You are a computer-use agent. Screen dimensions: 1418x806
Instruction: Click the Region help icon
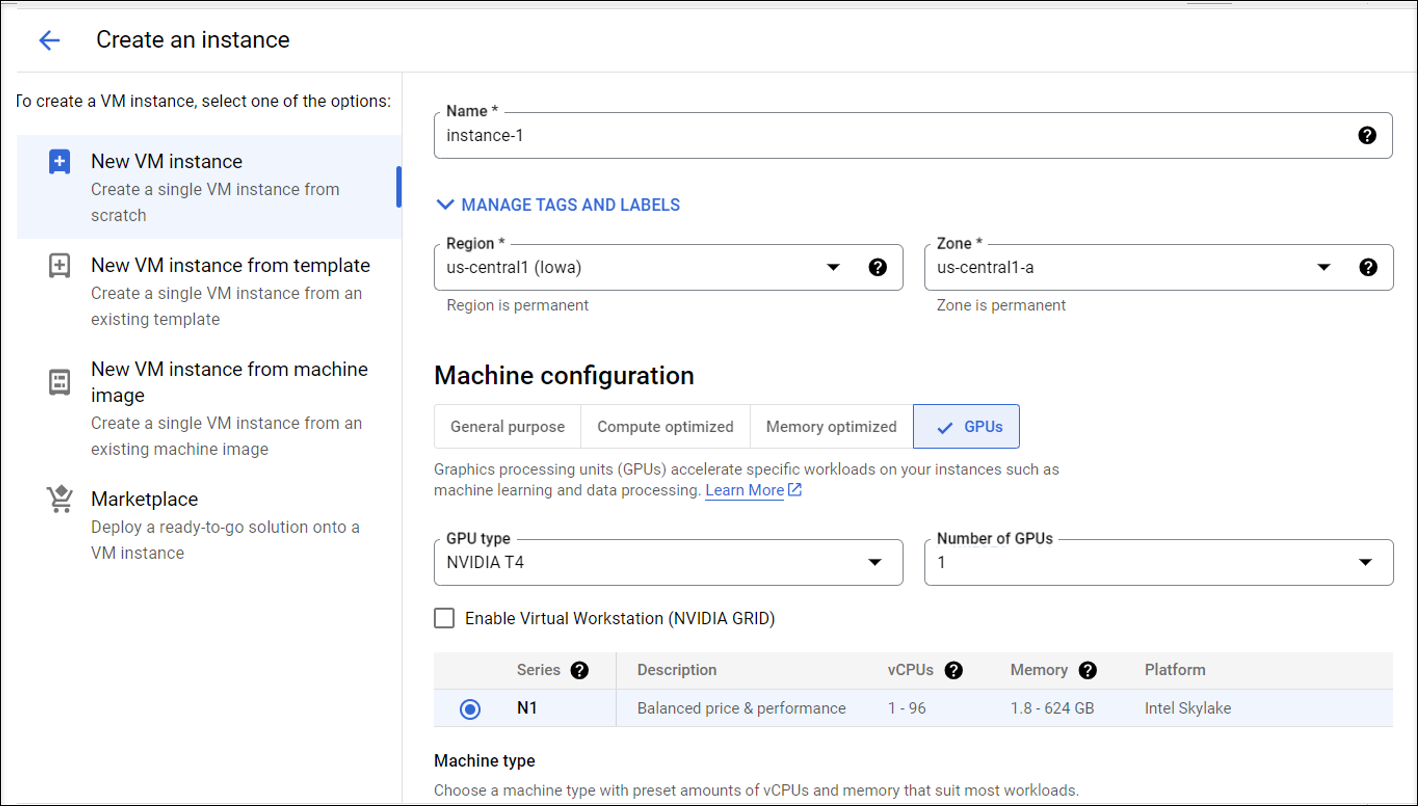877,267
